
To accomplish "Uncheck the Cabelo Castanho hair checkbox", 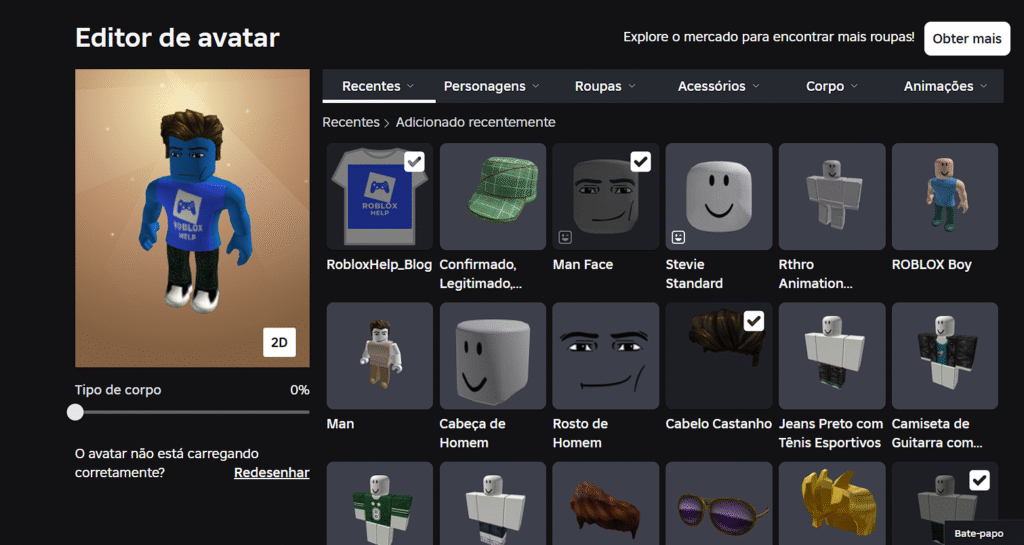I will [753, 321].
